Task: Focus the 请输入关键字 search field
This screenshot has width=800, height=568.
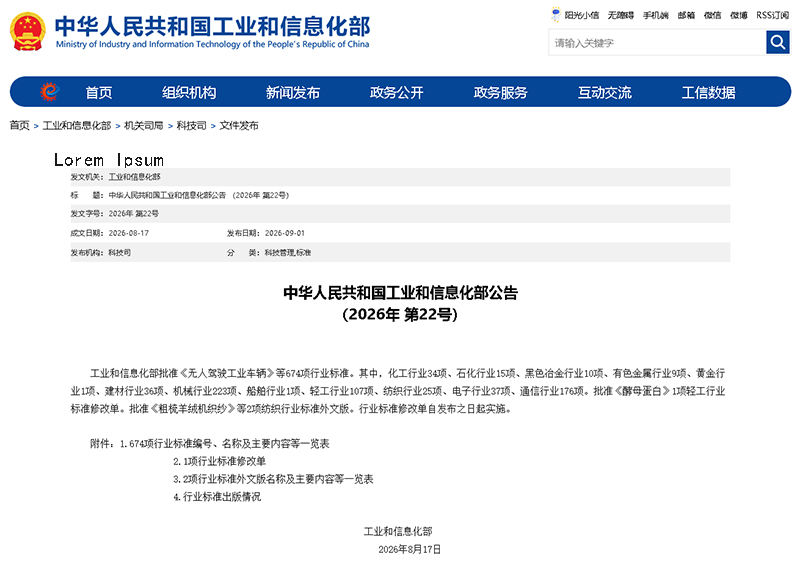Action: pyautogui.click(x=657, y=43)
